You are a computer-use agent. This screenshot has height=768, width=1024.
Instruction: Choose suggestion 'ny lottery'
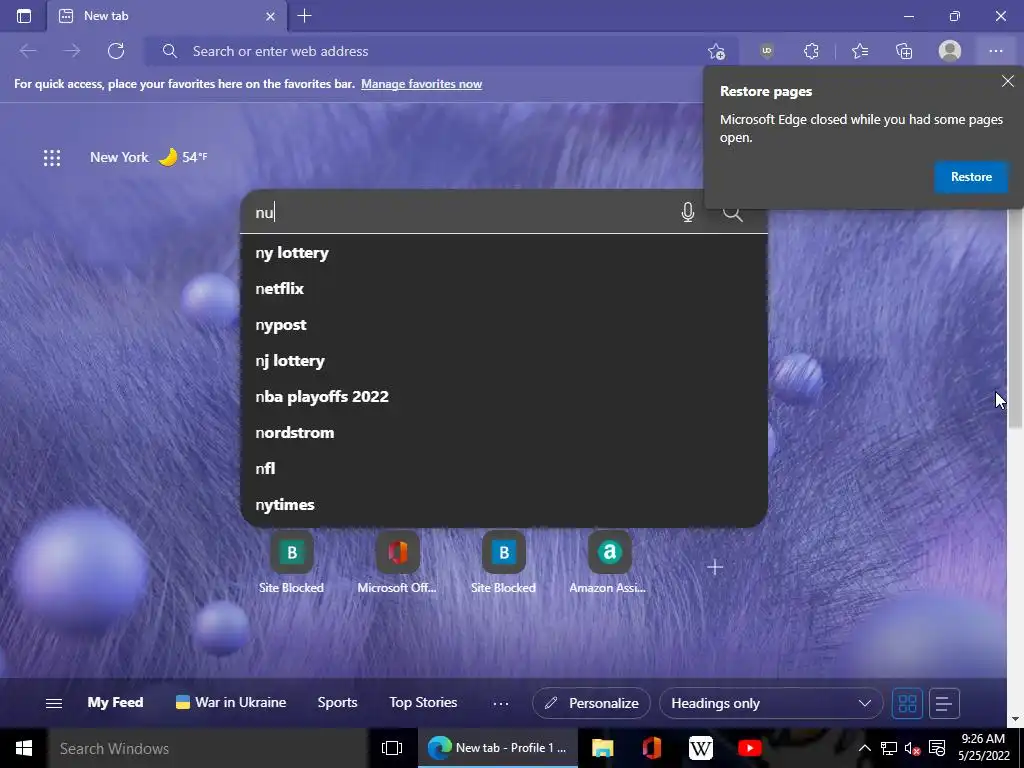coord(504,253)
